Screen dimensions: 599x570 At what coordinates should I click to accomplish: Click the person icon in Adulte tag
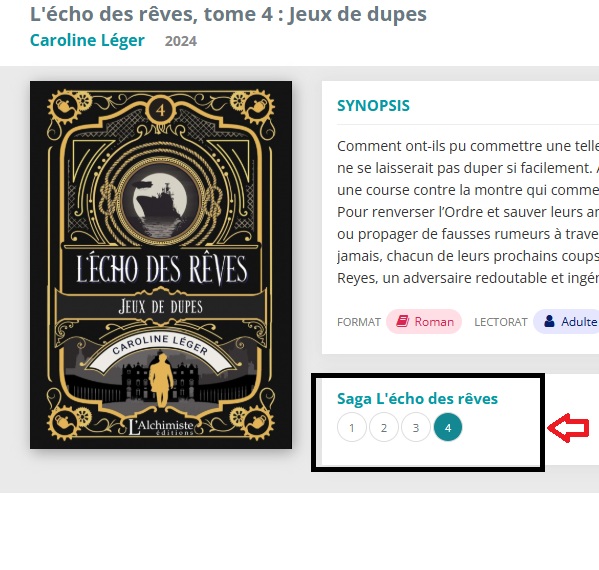pos(549,321)
